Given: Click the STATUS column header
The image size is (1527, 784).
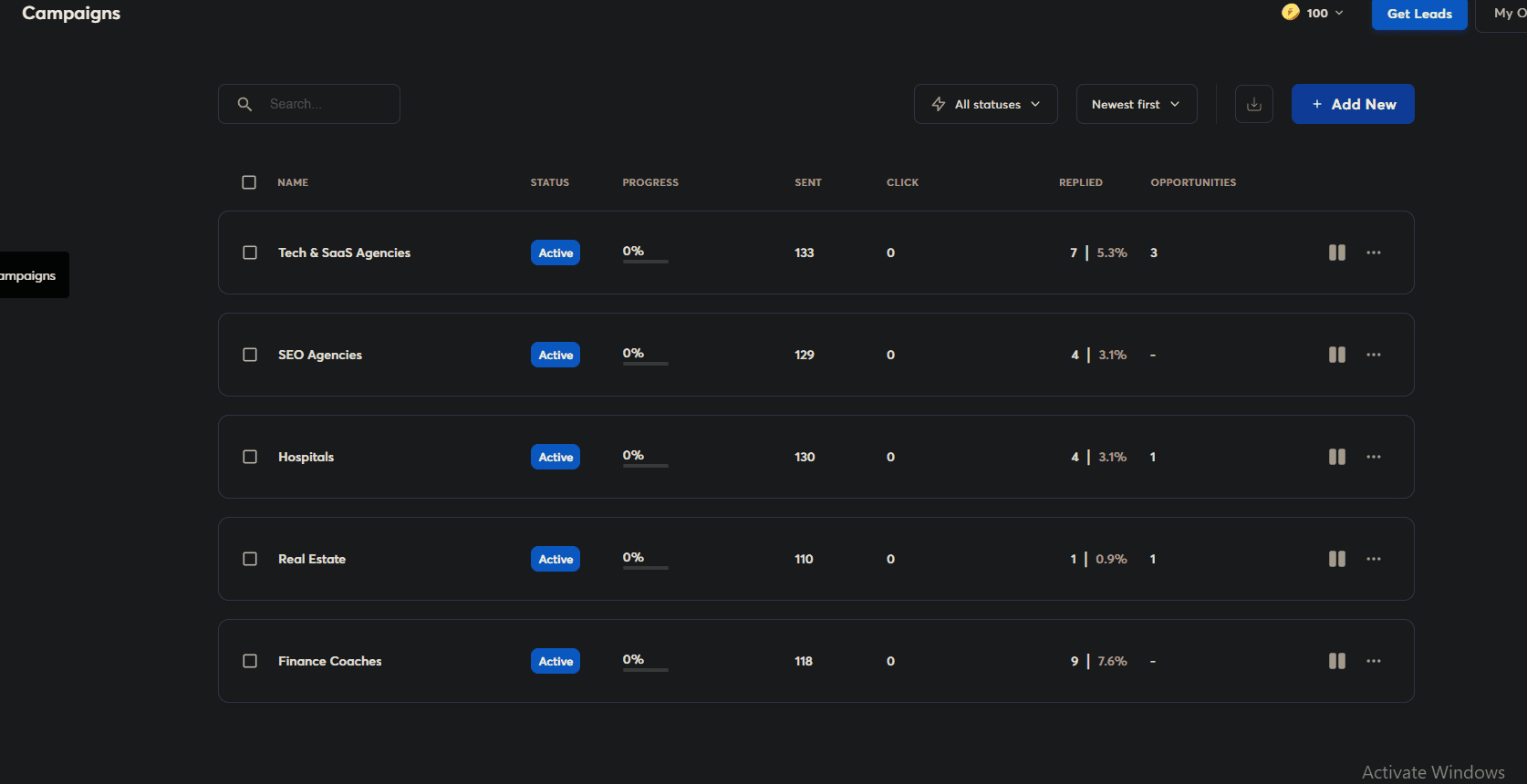Looking at the screenshot, I should (550, 182).
